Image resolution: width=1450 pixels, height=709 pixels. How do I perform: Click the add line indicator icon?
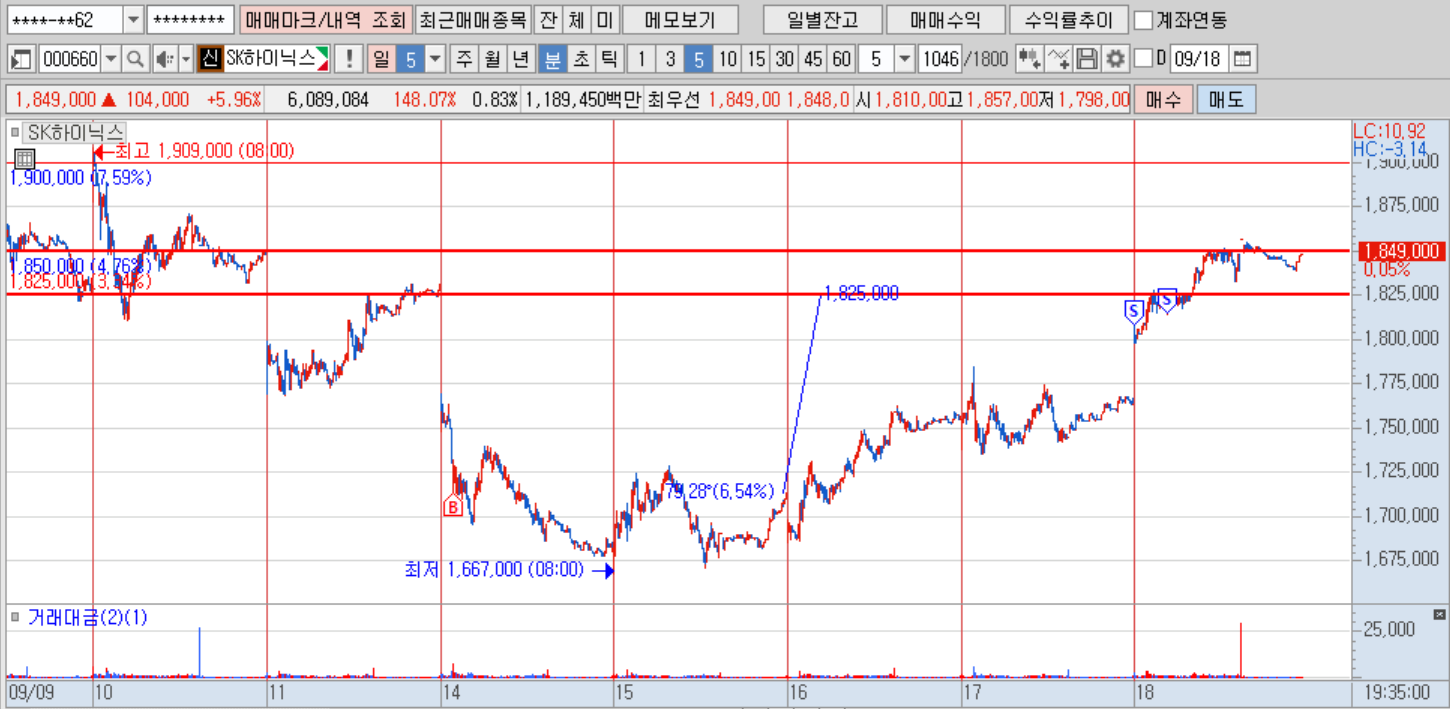[1060, 59]
